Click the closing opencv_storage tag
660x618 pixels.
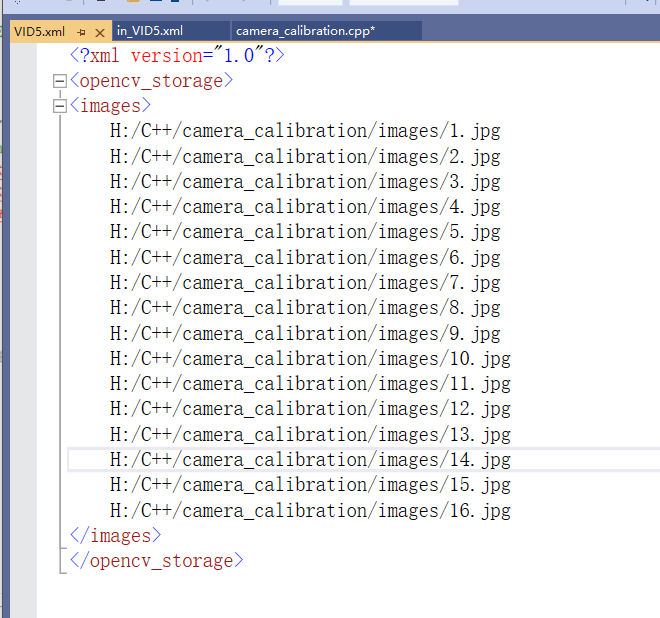tap(157, 561)
